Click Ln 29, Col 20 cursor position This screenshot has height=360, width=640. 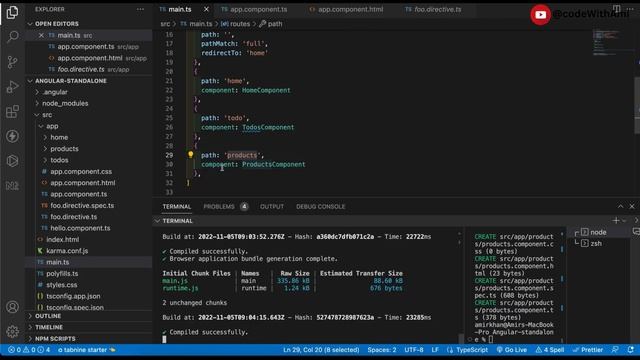(x=321, y=350)
